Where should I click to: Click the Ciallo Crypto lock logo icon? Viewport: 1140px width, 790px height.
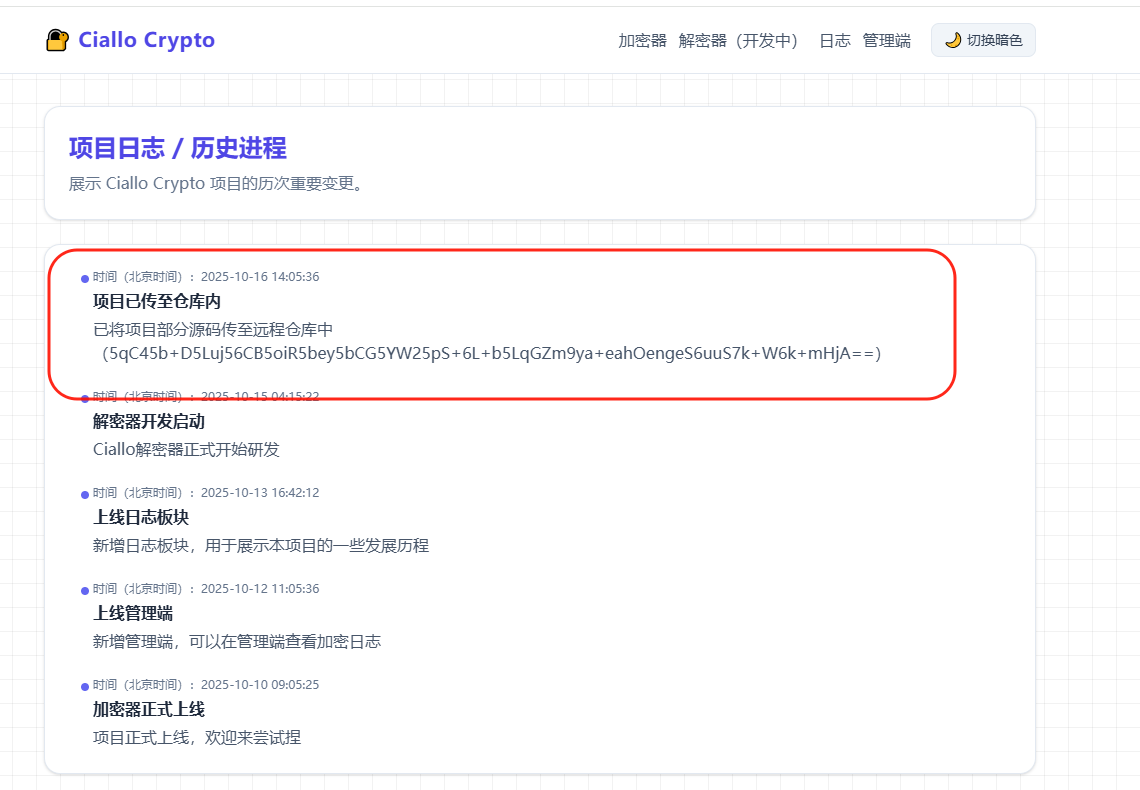58,40
